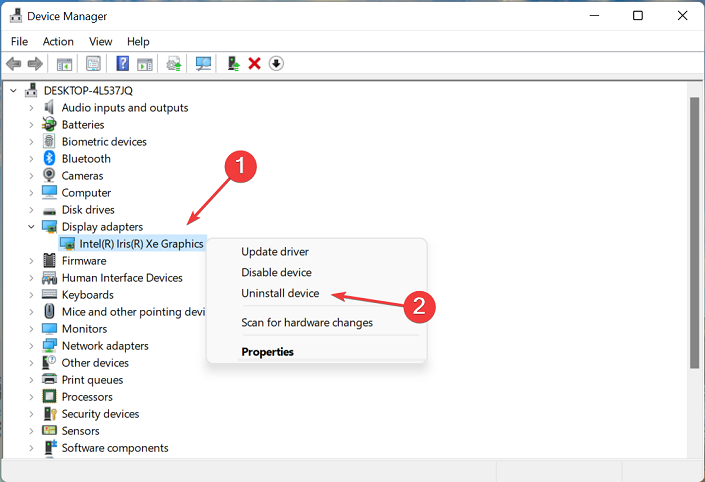
Task: Open the View menu
Action: 100,41
